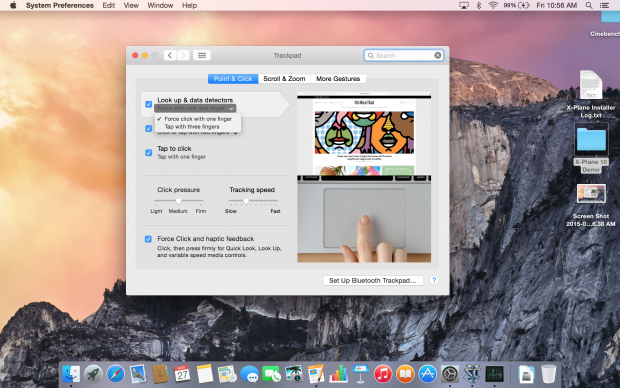
Task: Toggle Look up & data detectors checkbox
Action: (149, 104)
